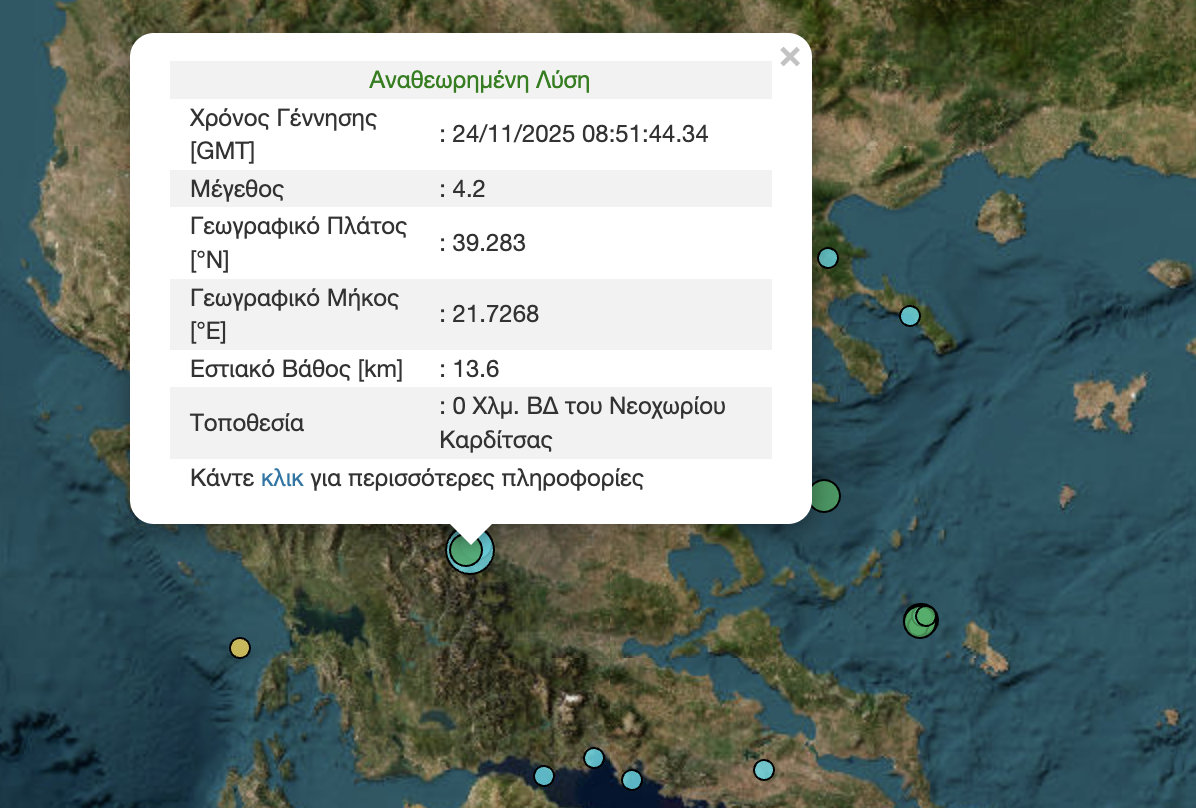Click the leftmost cyan marker in the southern gulf
The height and width of the screenshot is (808, 1196).
[544, 775]
